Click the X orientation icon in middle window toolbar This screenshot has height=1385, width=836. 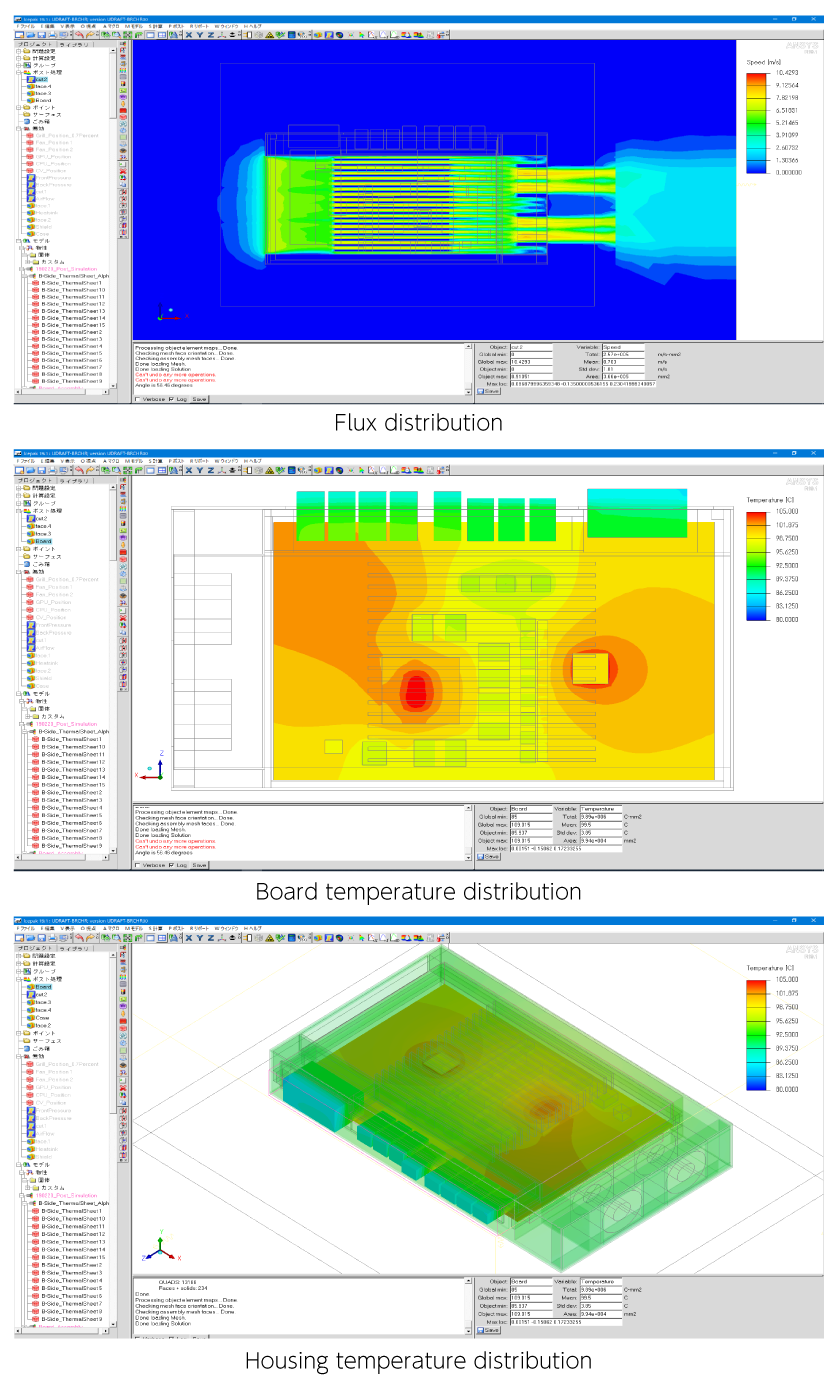coord(188,470)
